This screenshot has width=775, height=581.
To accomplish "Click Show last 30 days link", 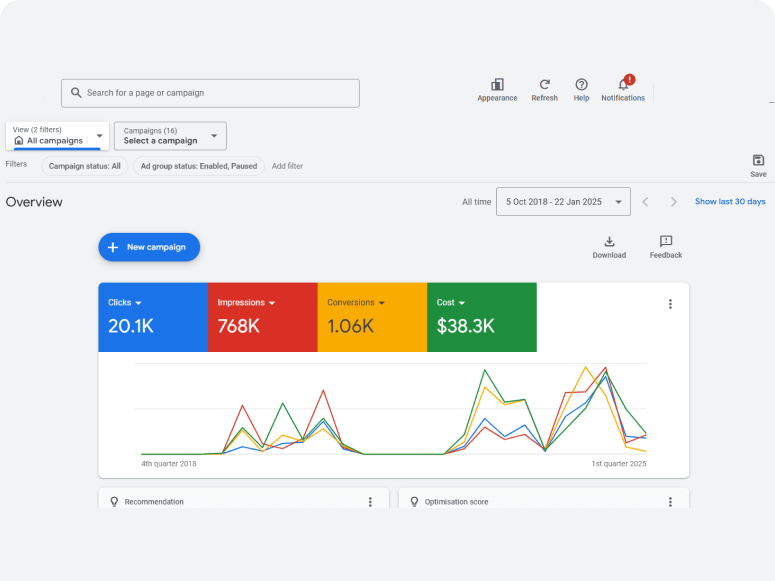I will point(730,202).
